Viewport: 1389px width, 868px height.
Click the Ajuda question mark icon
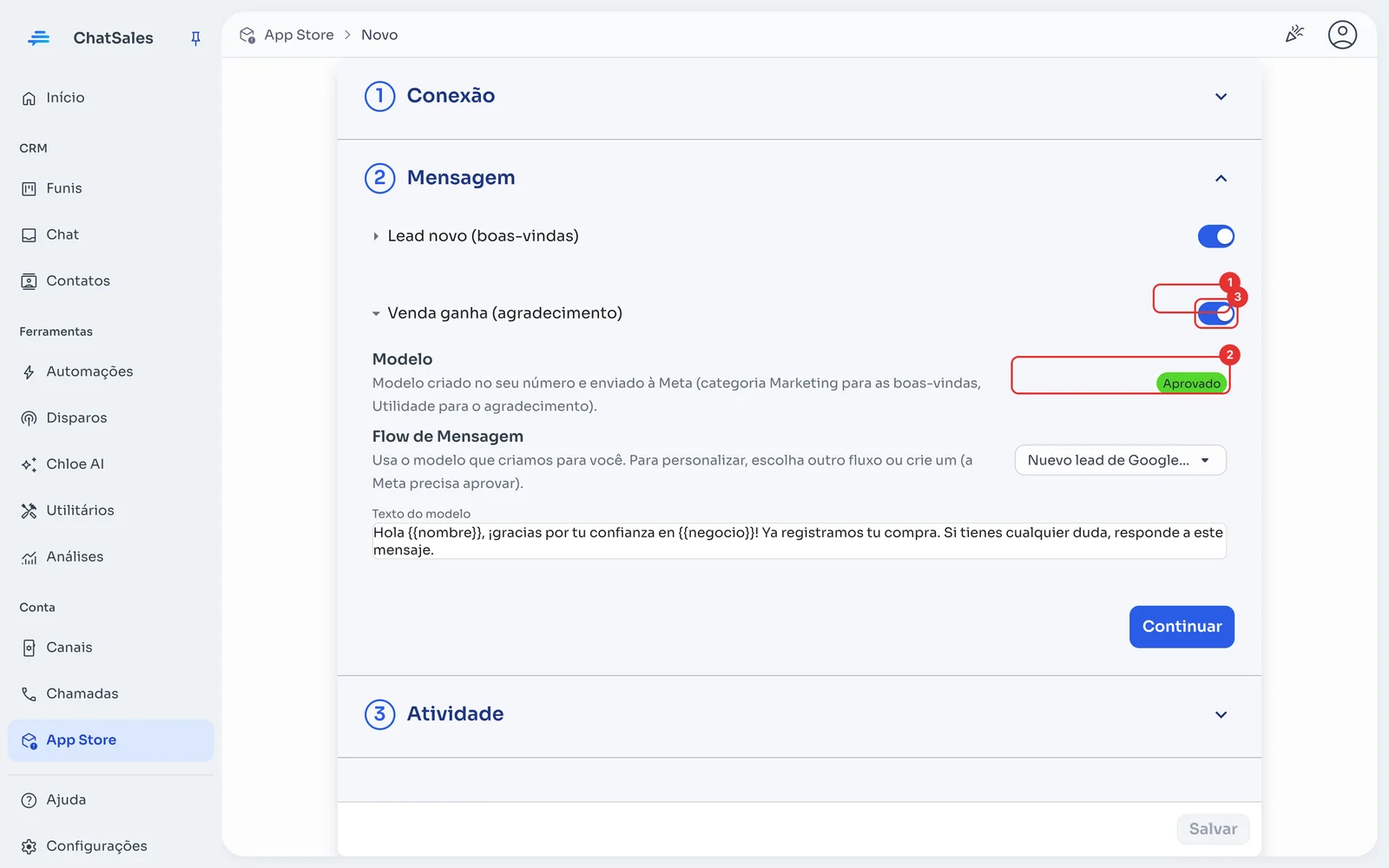pyautogui.click(x=29, y=800)
